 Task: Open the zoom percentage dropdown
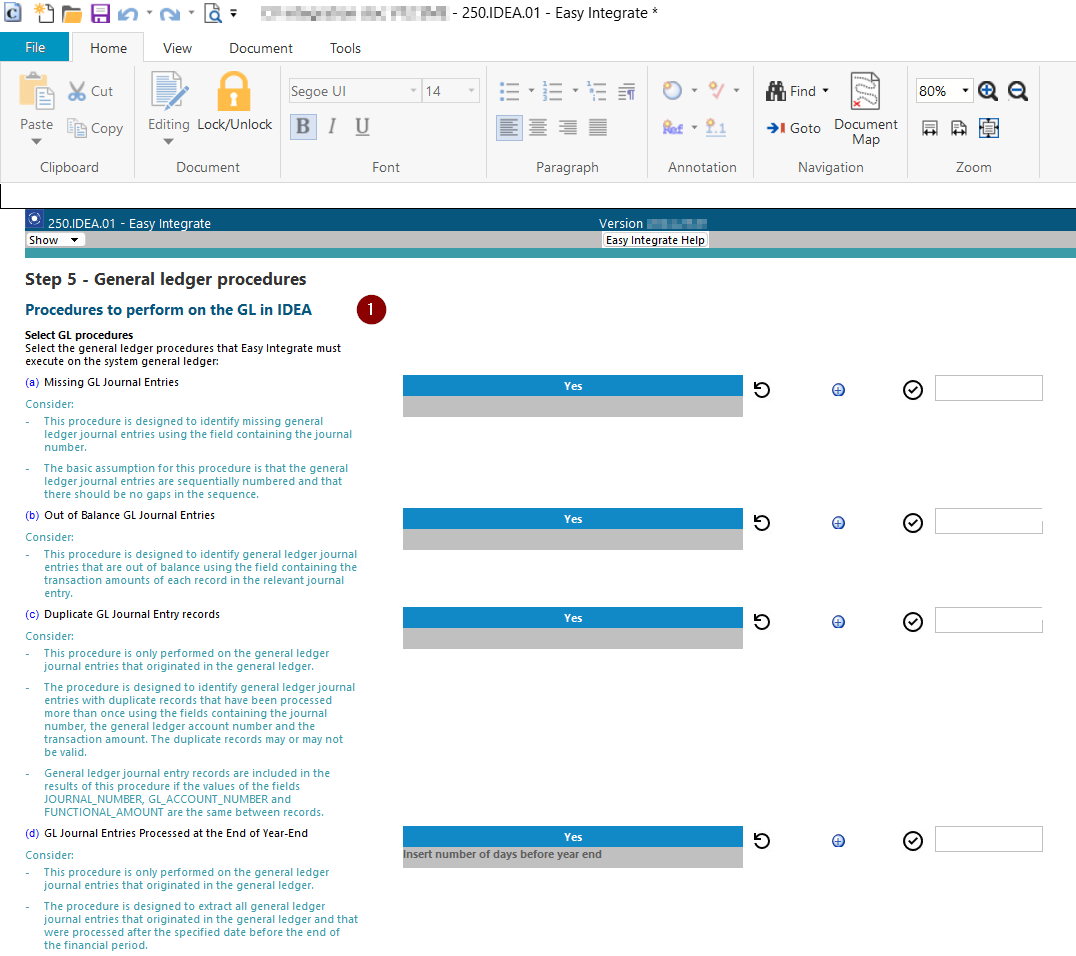pos(965,91)
